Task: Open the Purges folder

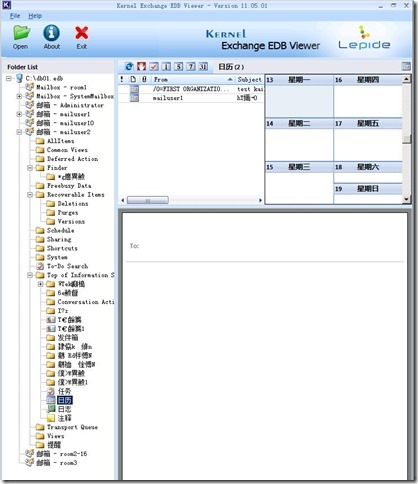Action: point(68,213)
